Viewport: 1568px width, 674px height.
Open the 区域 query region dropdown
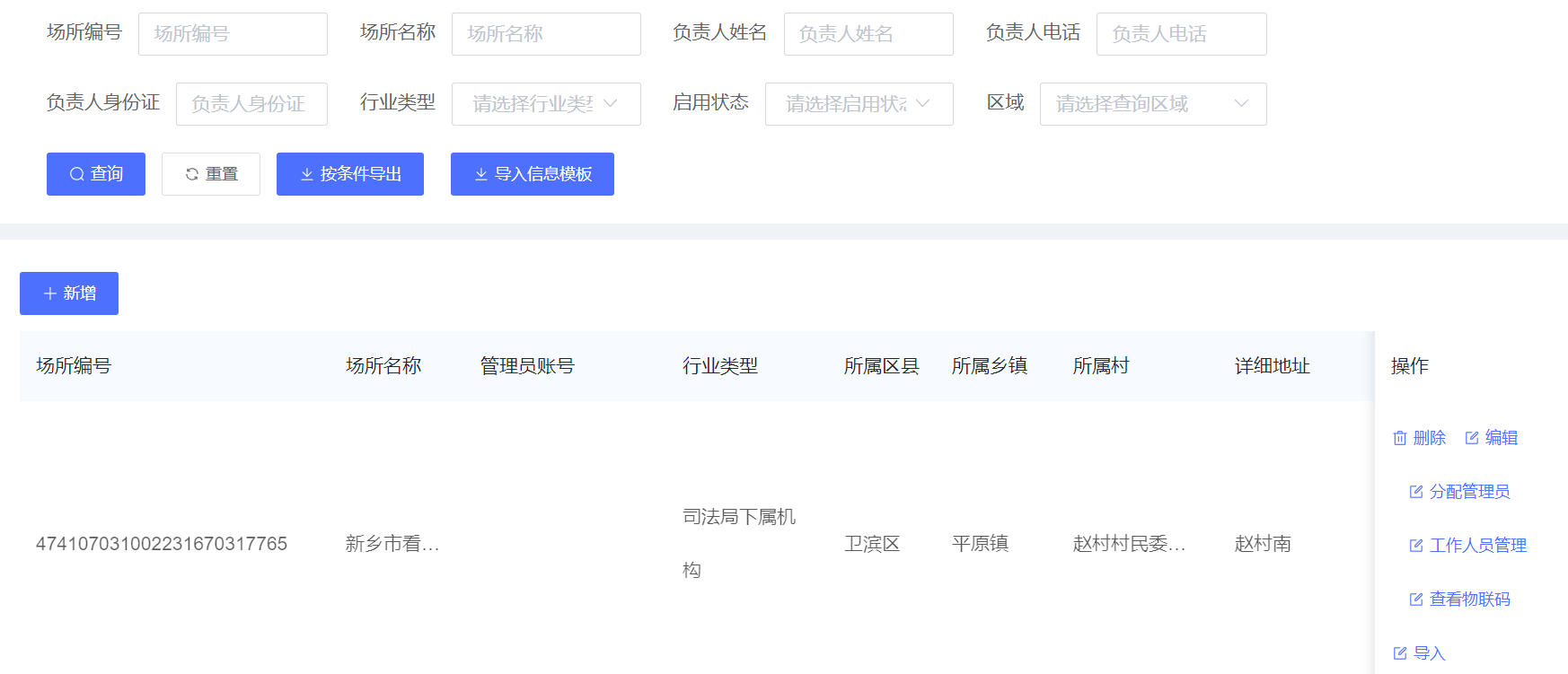1152,104
